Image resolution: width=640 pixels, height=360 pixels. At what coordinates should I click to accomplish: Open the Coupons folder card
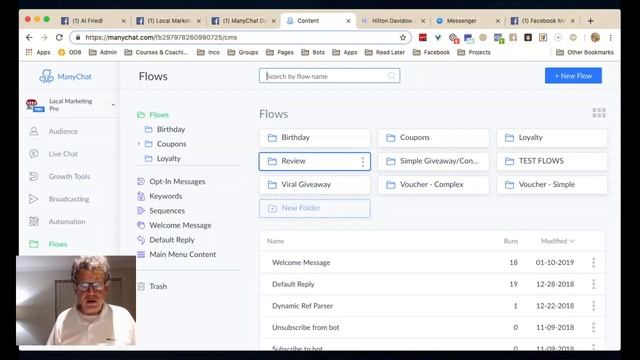(433, 138)
